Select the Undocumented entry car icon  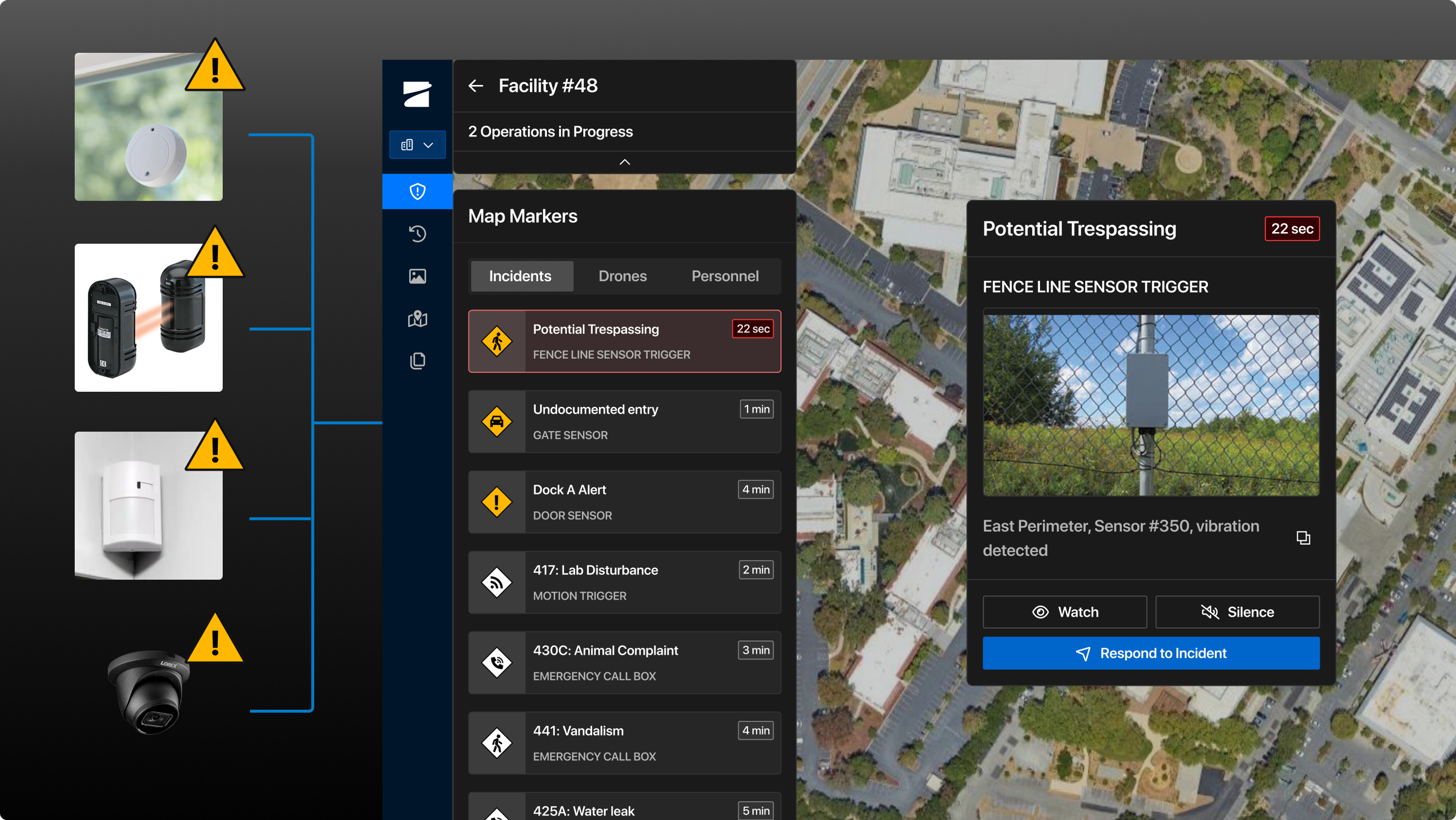497,422
